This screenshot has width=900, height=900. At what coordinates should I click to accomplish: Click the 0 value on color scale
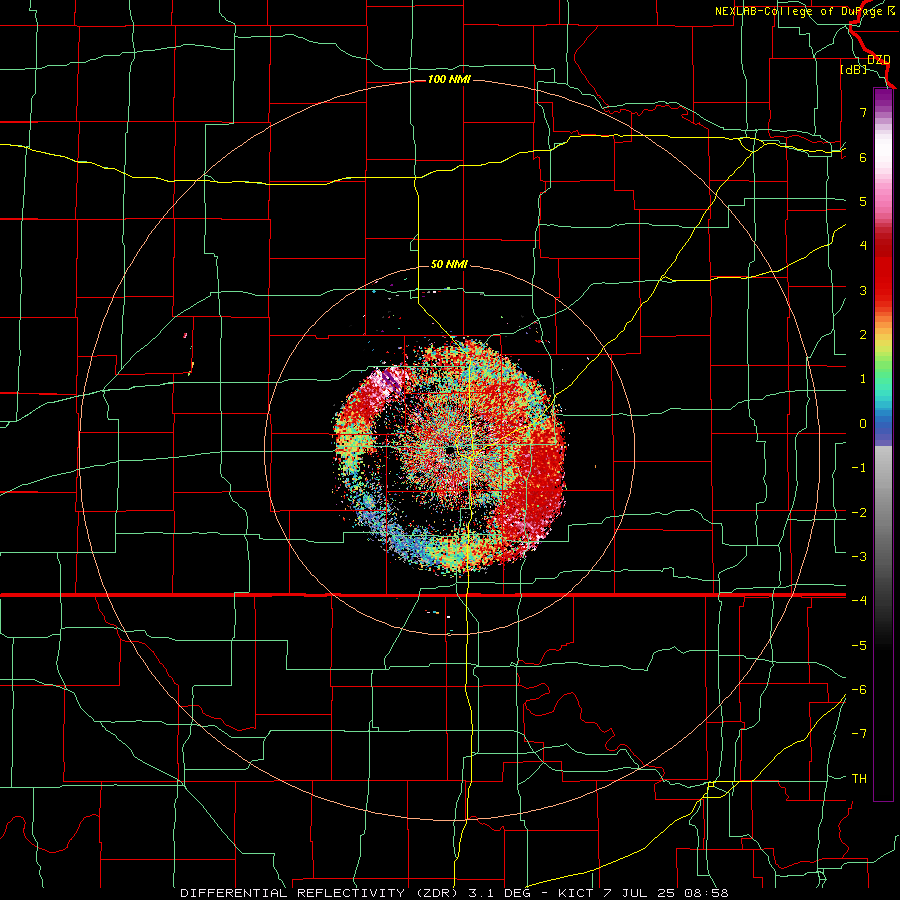click(x=863, y=424)
